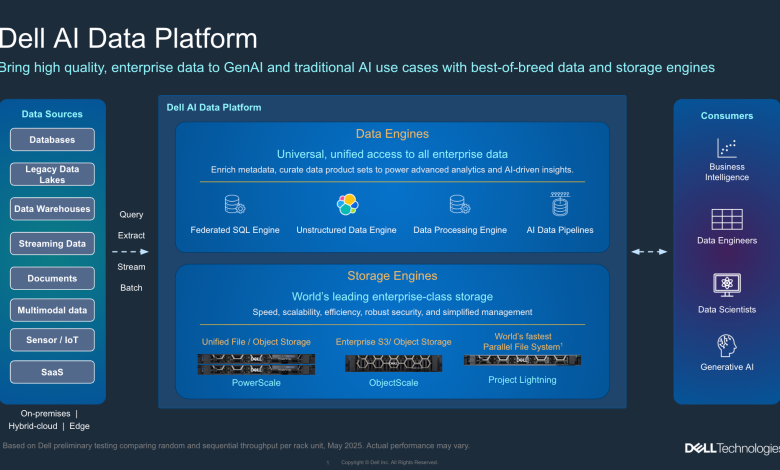
Task: Click the colorful Unstructured Data Engine icon
Action: [x=347, y=204]
